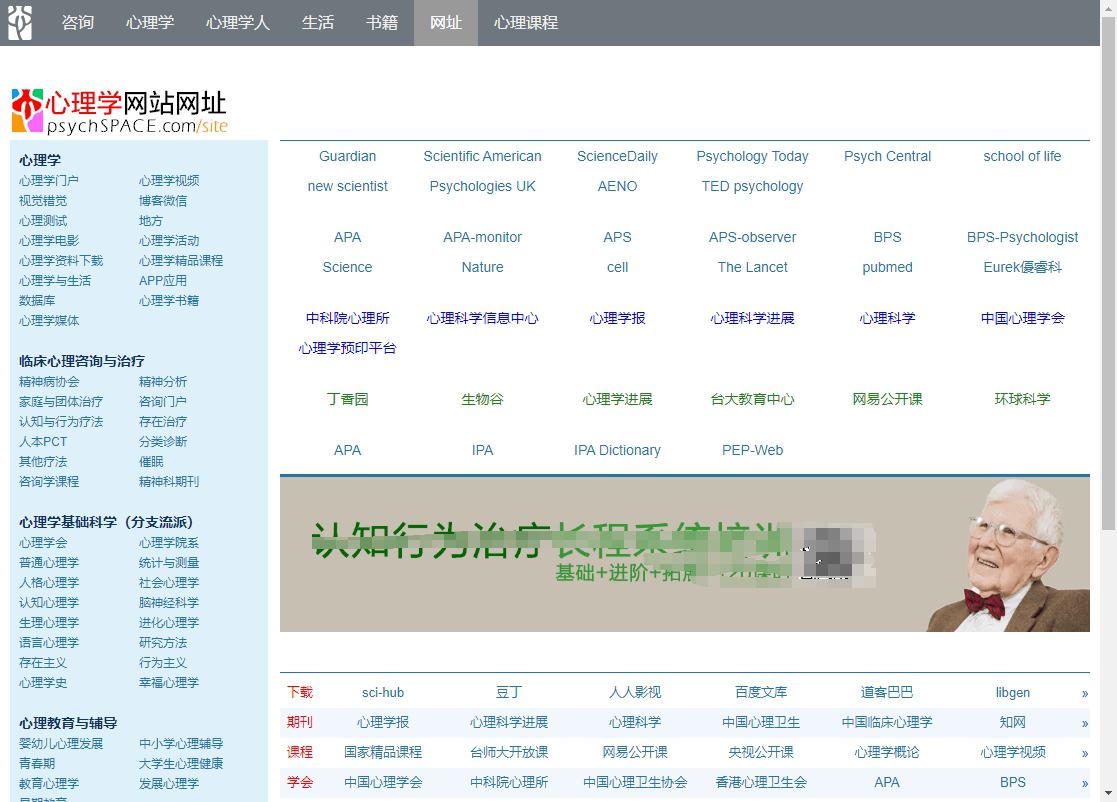Open APP应用 sidebar link
The width and height of the screenshot is (1117, 802).
[x=162, y=281]
